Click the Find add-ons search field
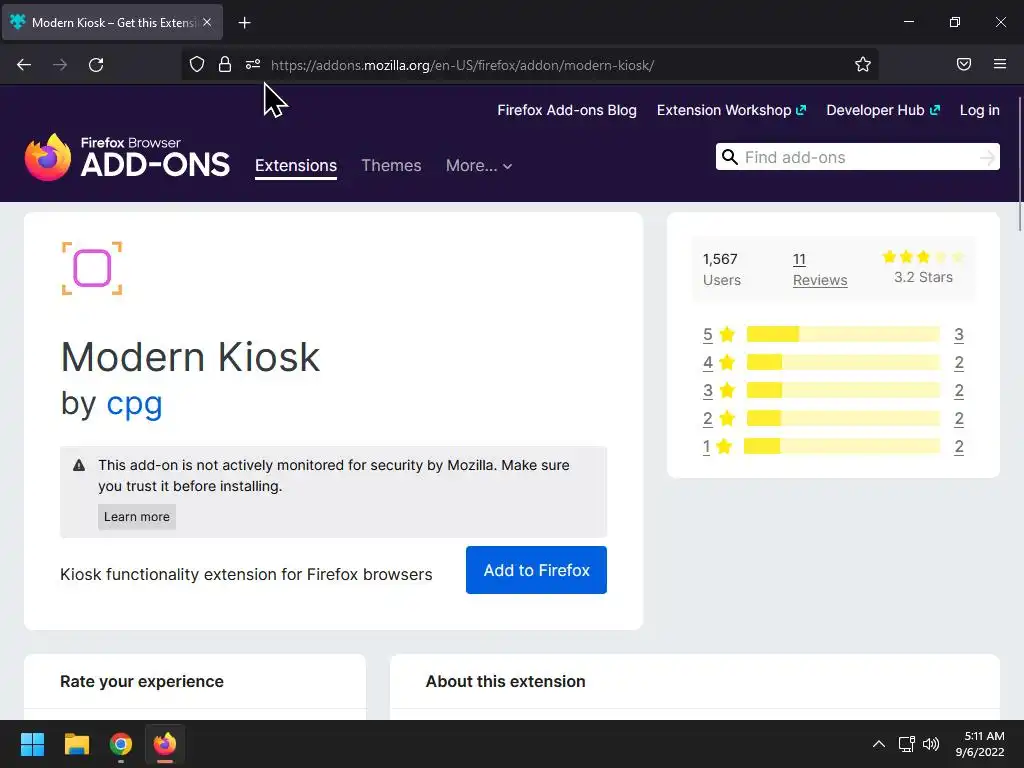Viewport: 1024px width, 768px height. (x=857, y=157)
